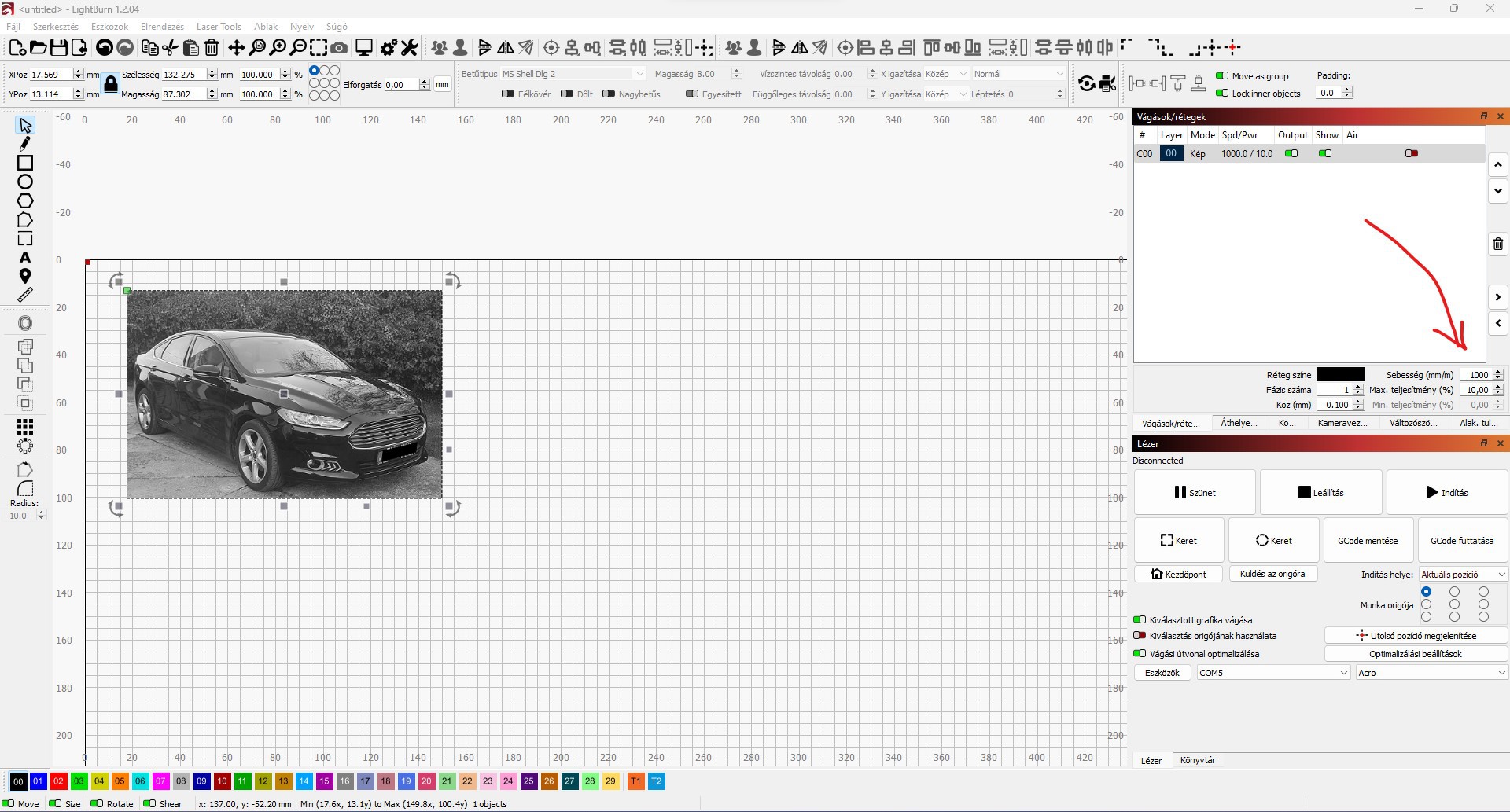Select the Ellipse drawing tool
Image resolution: width=1510 pixels, height=812 pixels.
click(x=25, y=182)
